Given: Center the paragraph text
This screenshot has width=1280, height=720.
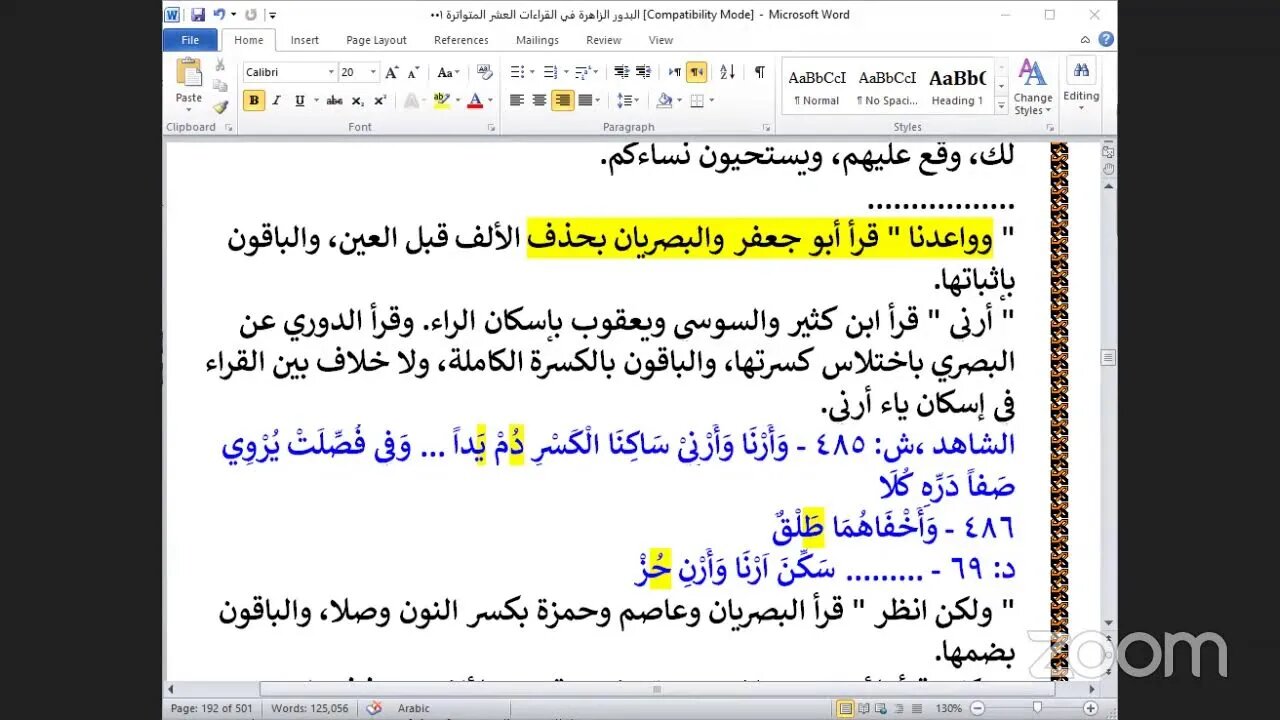Looking at the screenshot, I should click(x=539, y=100).
